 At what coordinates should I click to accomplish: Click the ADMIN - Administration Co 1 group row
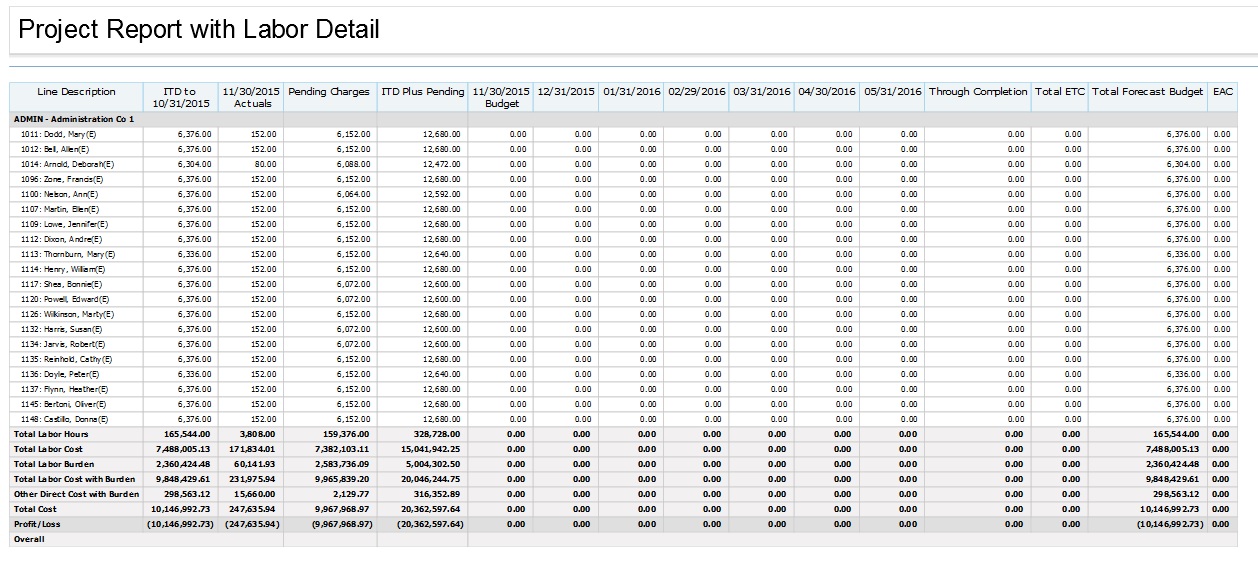[x=74, y=119]
